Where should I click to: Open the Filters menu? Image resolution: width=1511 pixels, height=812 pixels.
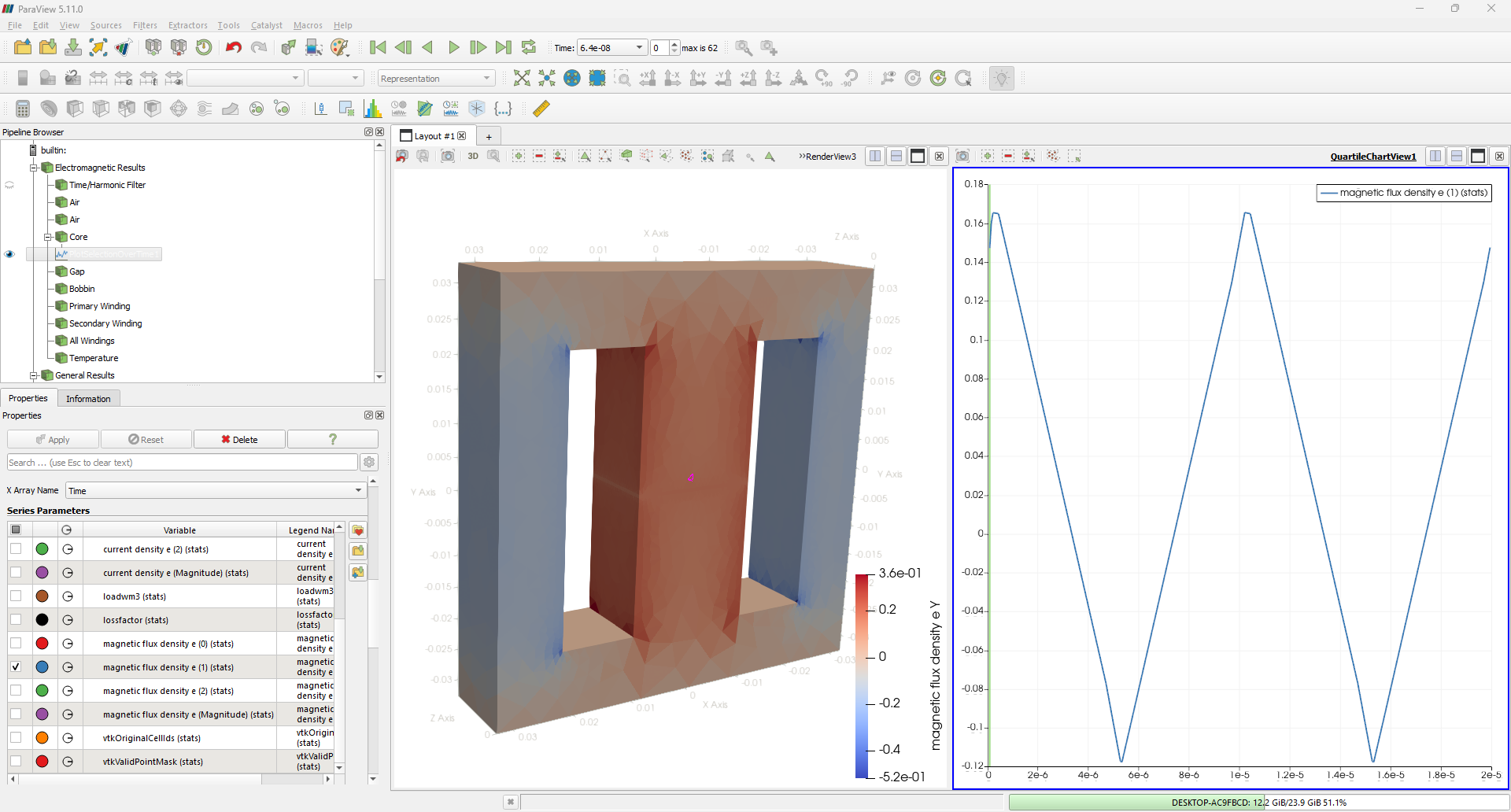click(144, 25)
